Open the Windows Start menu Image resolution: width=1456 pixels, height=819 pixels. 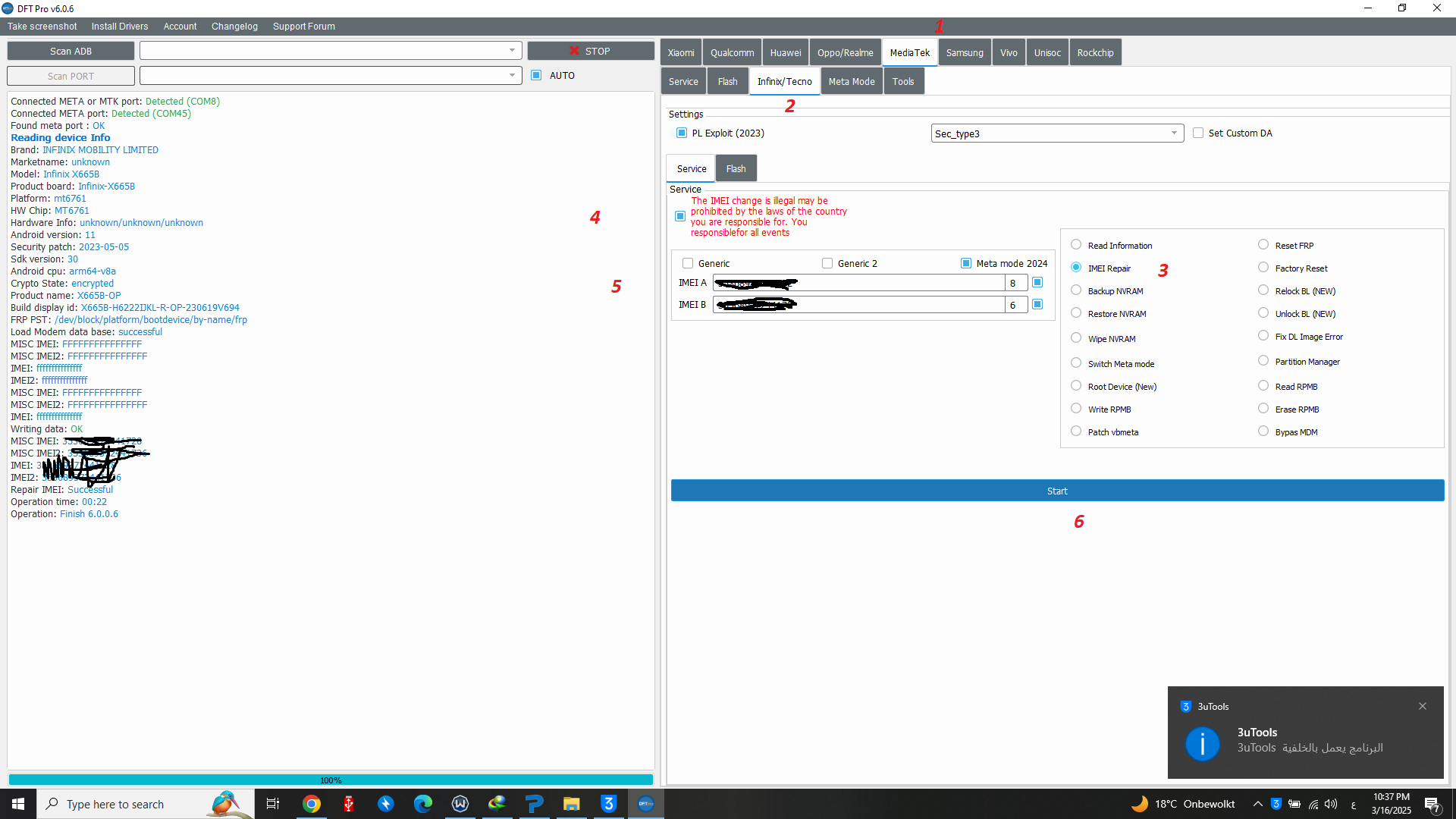pos(18,804)
